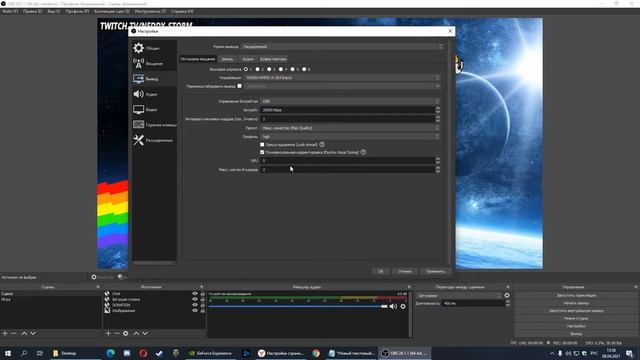Screen dimensions: 640x360
Task: Open the scene transition type dropdown
Action: click(459, 295)
